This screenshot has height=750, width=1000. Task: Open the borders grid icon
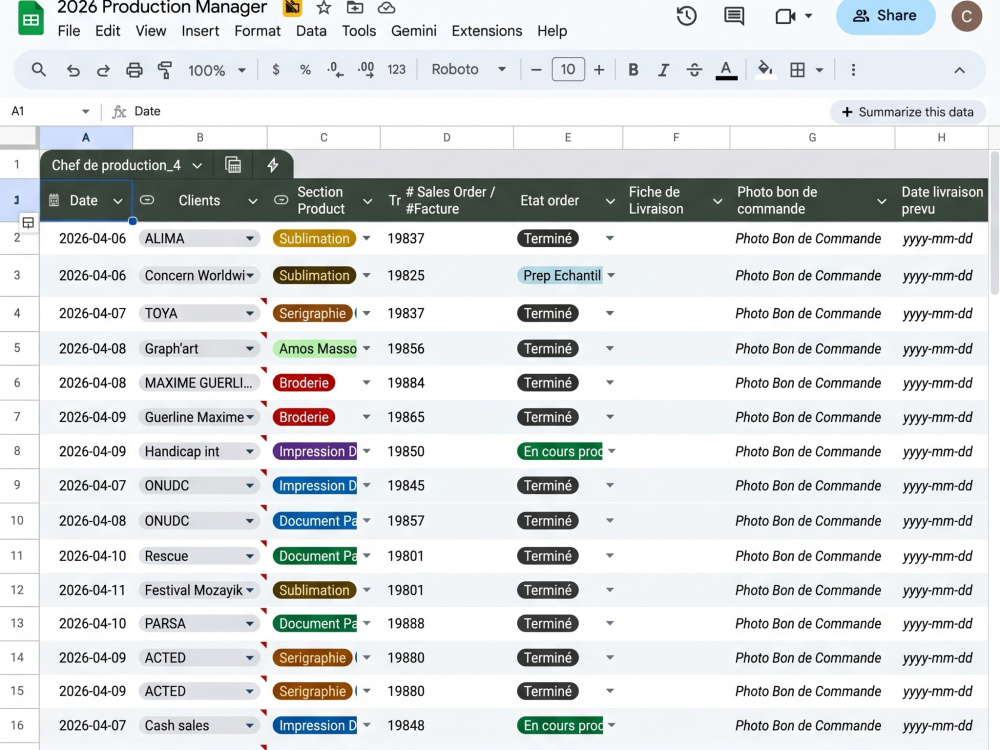point(797,70)
